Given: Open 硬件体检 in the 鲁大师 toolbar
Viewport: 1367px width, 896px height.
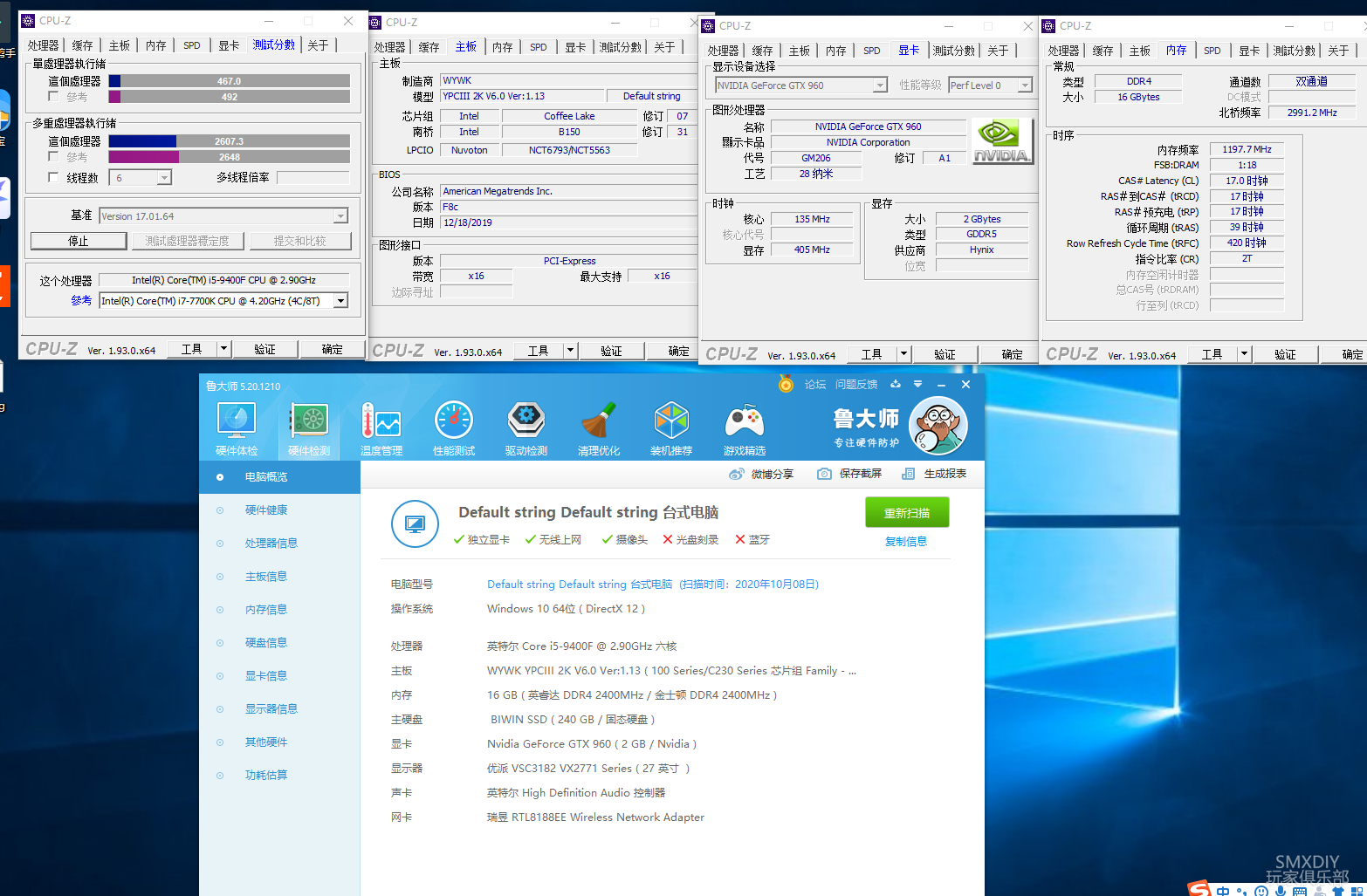Looking at the screenshot, I should (237, 428).
